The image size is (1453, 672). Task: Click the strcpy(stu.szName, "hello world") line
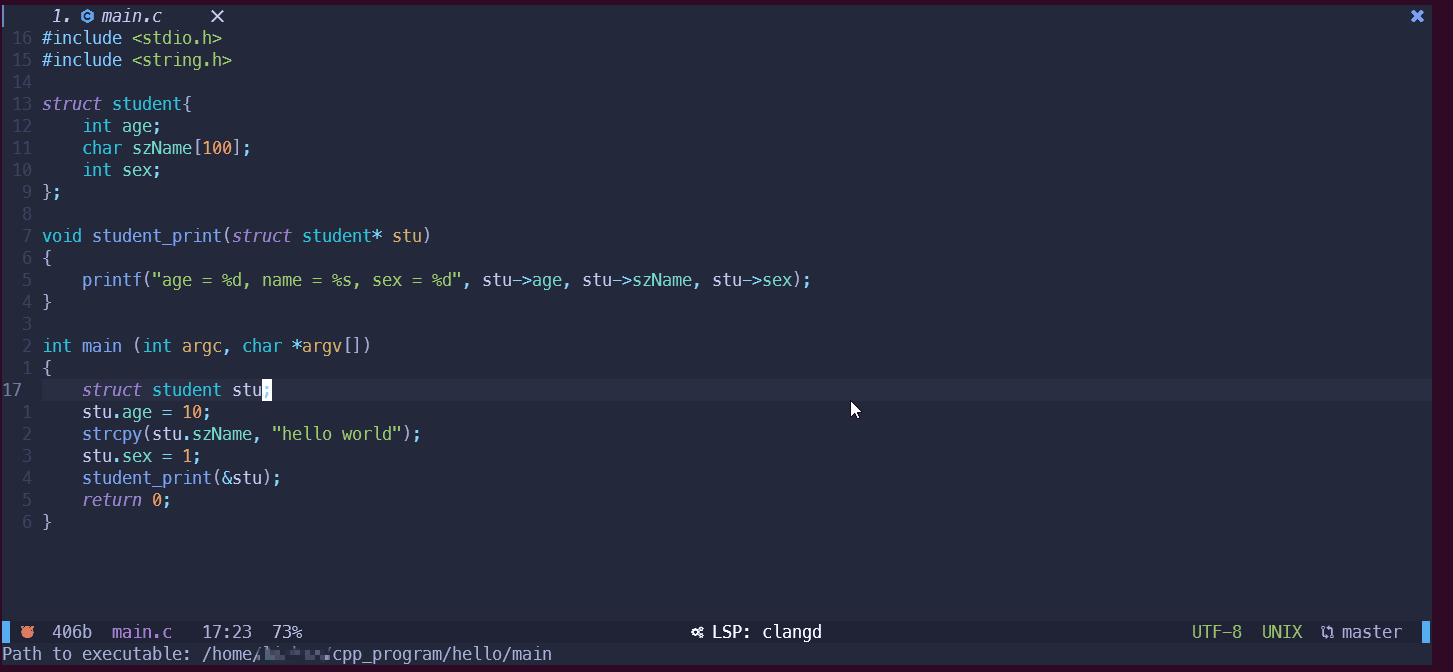coord(252,434)
